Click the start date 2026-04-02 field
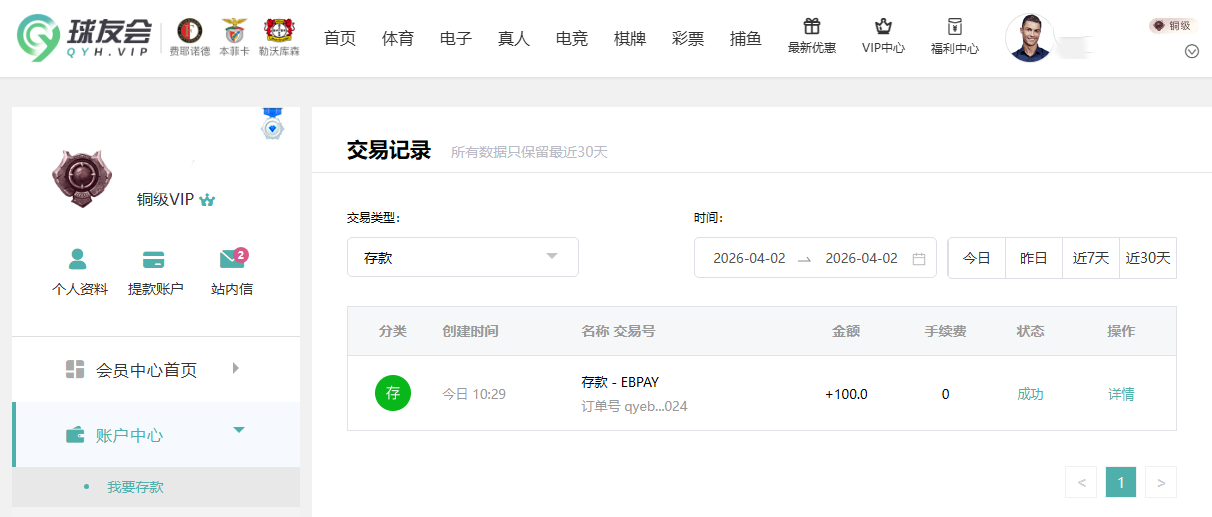 749,258
